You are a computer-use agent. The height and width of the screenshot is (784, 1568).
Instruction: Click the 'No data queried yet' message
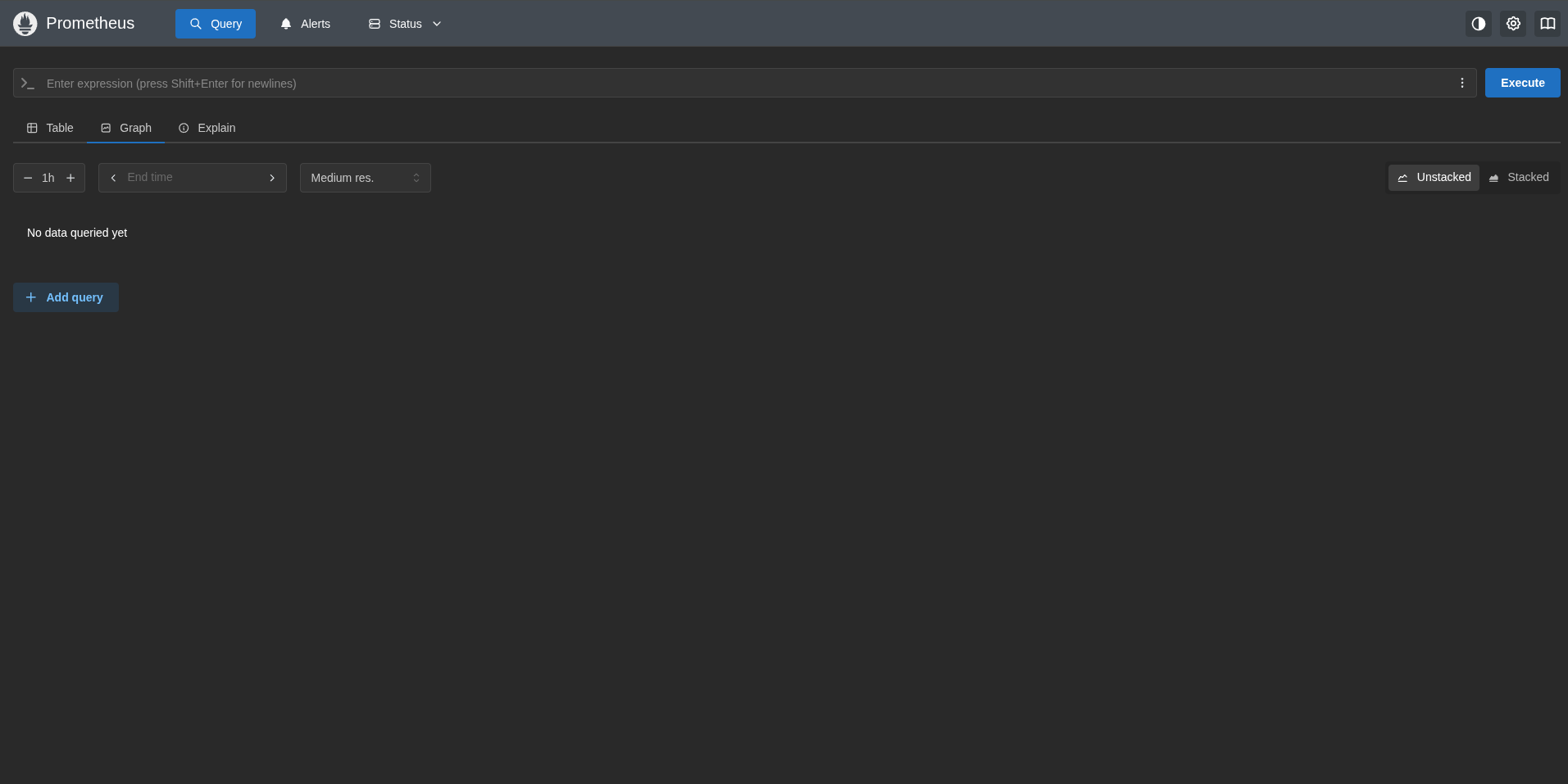coord(77,233)
